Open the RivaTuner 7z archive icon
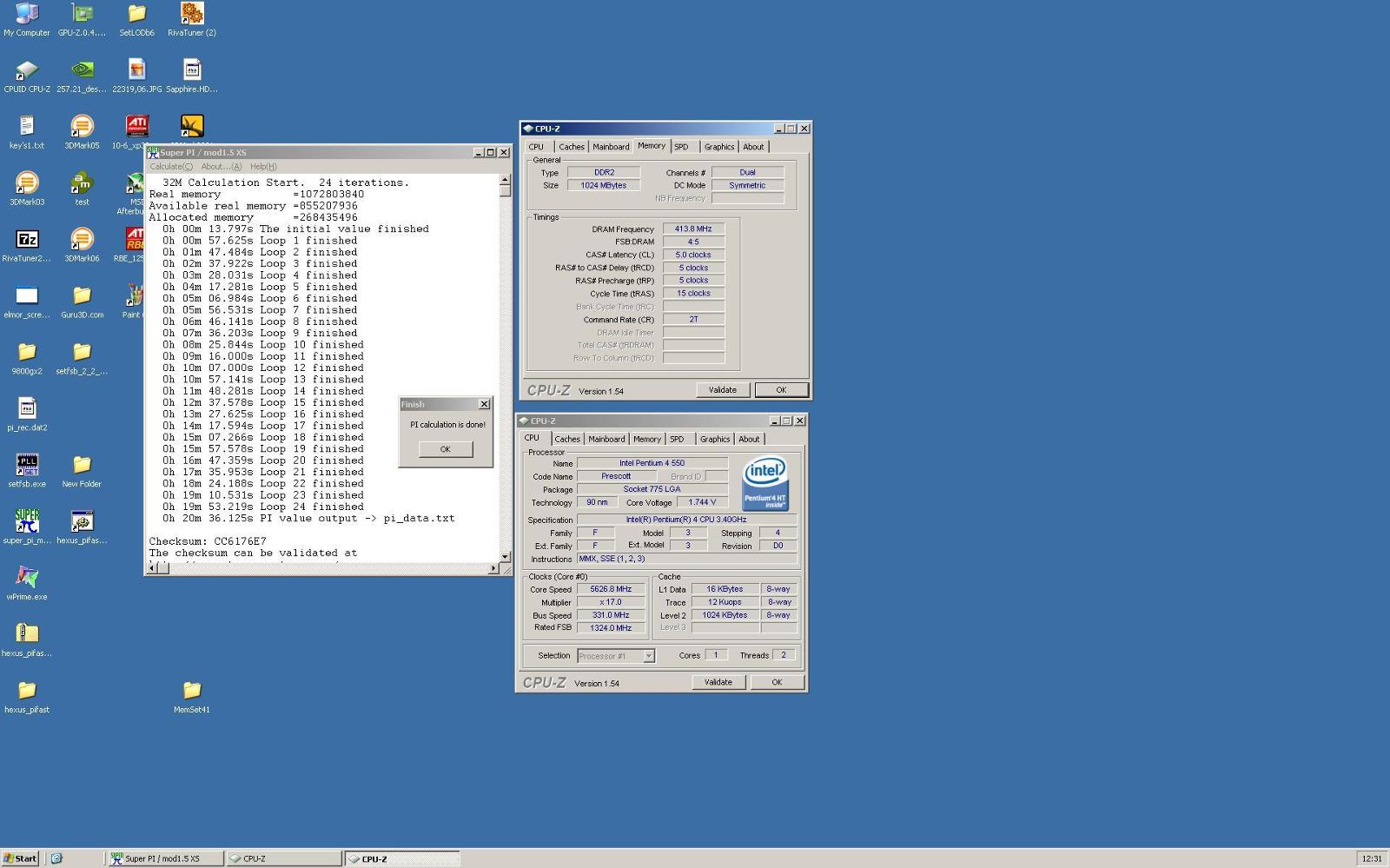The image size is (1390, 868). [27, 246]
